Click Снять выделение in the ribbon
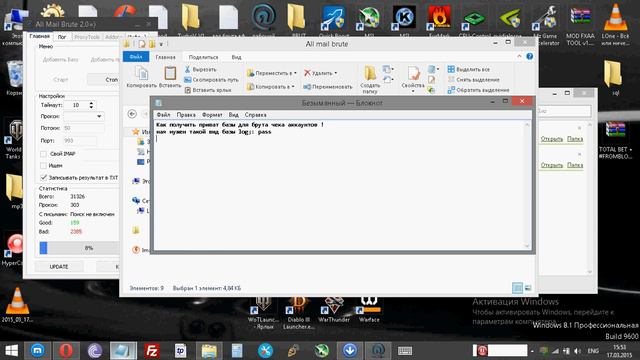The image size is (640, 360). [473, 80]
